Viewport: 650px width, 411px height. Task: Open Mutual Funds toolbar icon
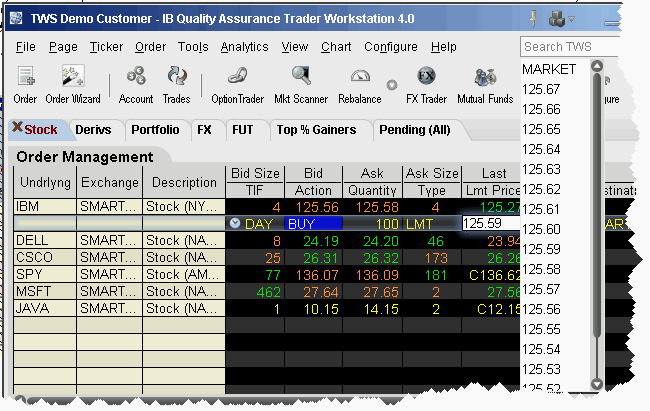coord(485,85)
